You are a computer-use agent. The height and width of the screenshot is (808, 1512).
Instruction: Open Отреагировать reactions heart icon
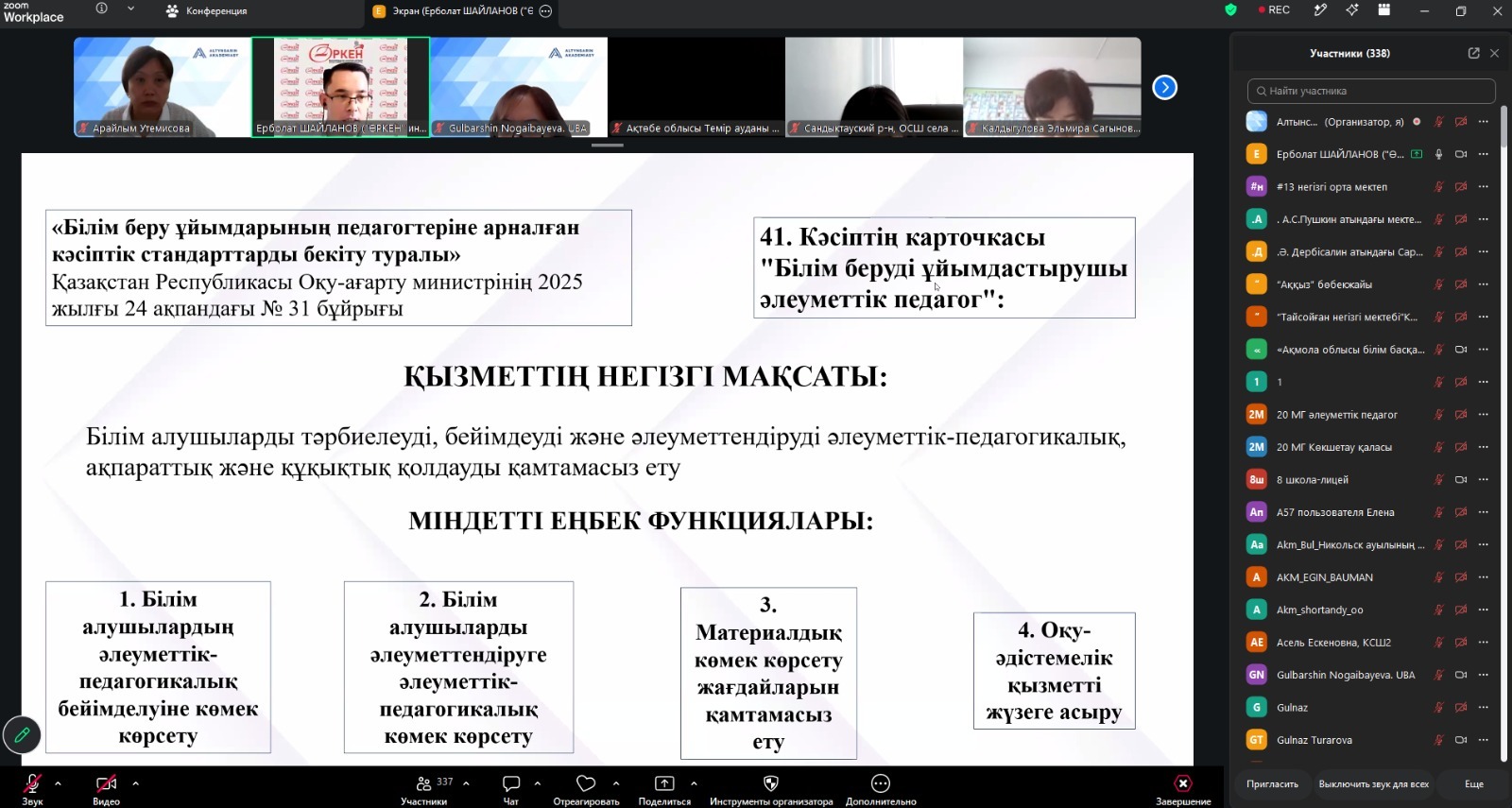click(586, 783)
